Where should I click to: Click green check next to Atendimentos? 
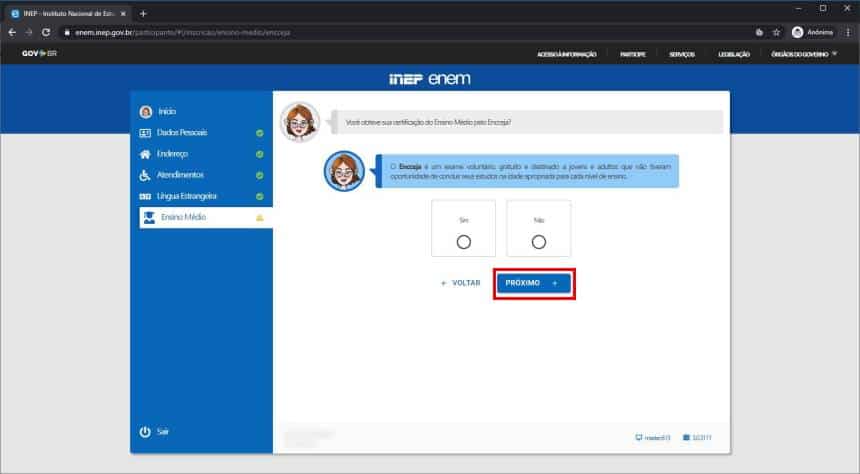point(259,176)
